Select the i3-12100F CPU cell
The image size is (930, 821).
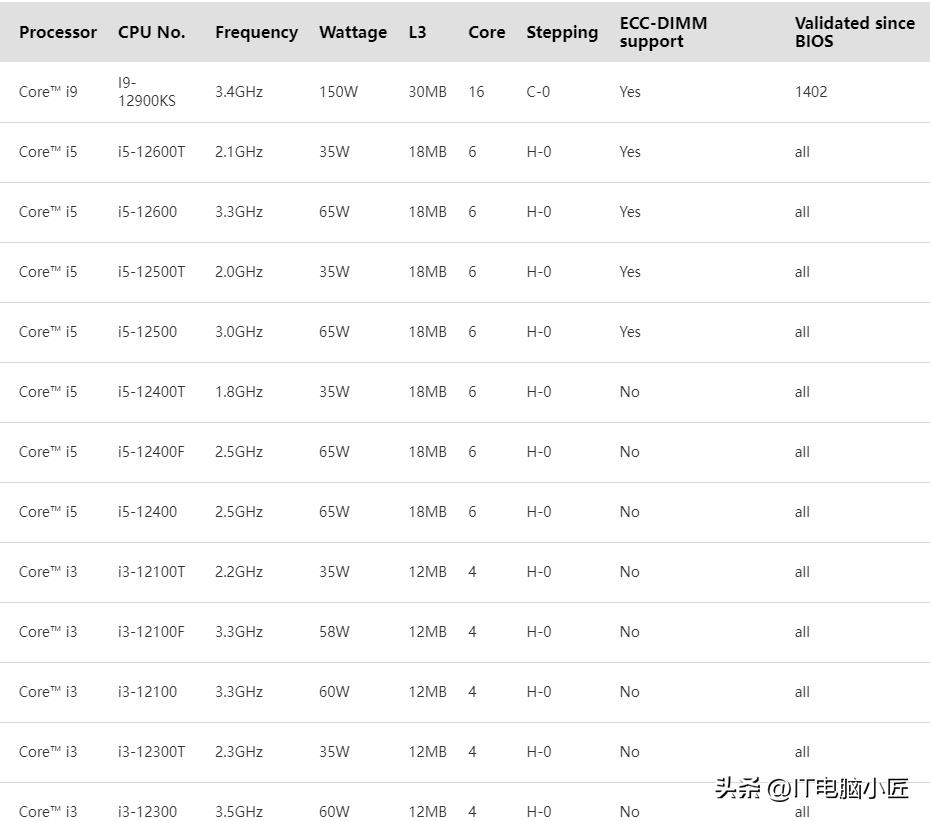point(151,631)
